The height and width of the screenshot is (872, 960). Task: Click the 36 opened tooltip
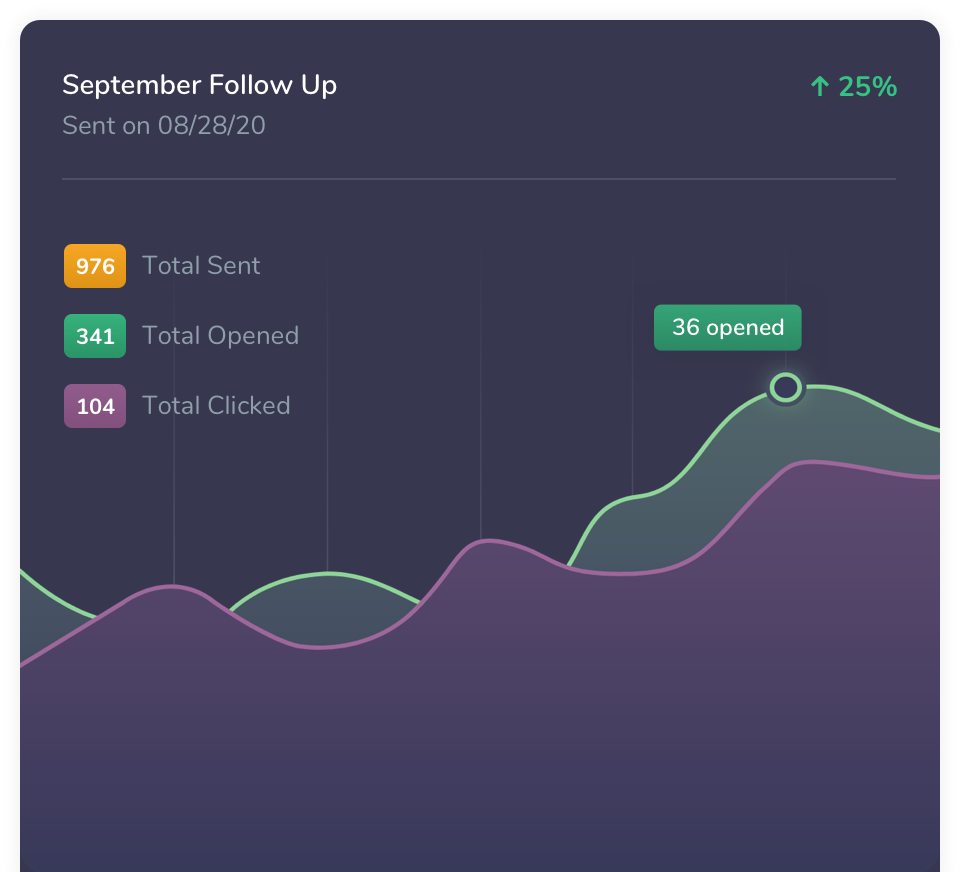727,328
